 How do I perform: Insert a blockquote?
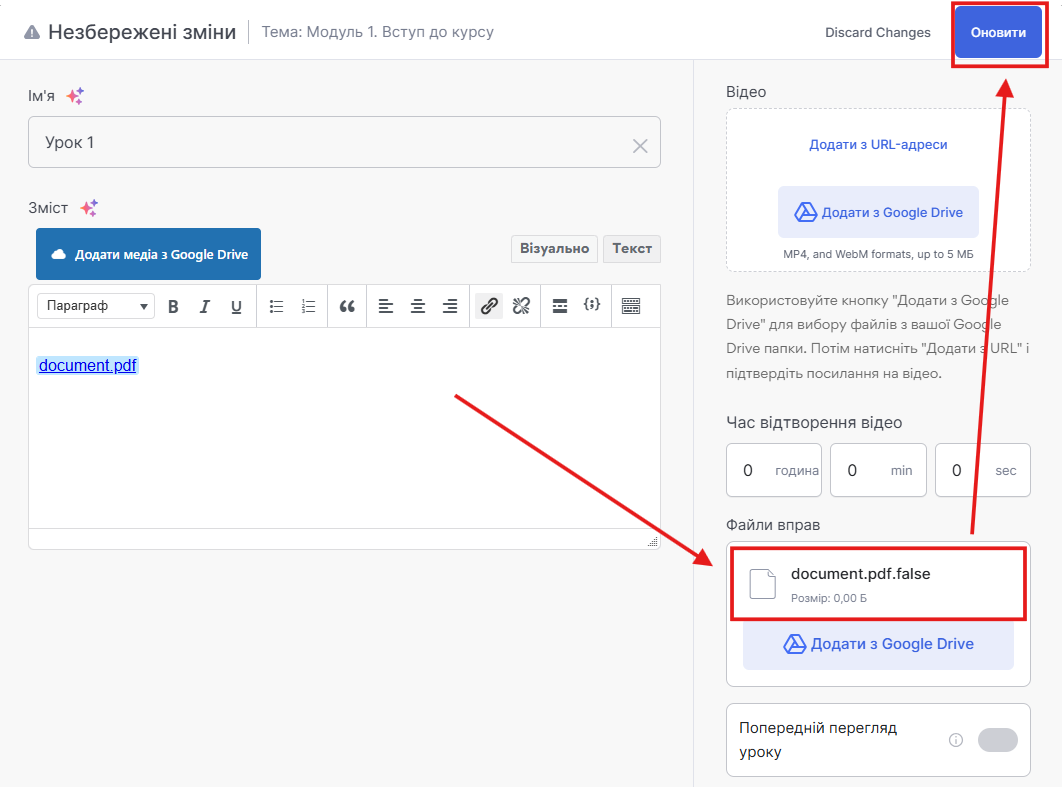coord(347,307)
